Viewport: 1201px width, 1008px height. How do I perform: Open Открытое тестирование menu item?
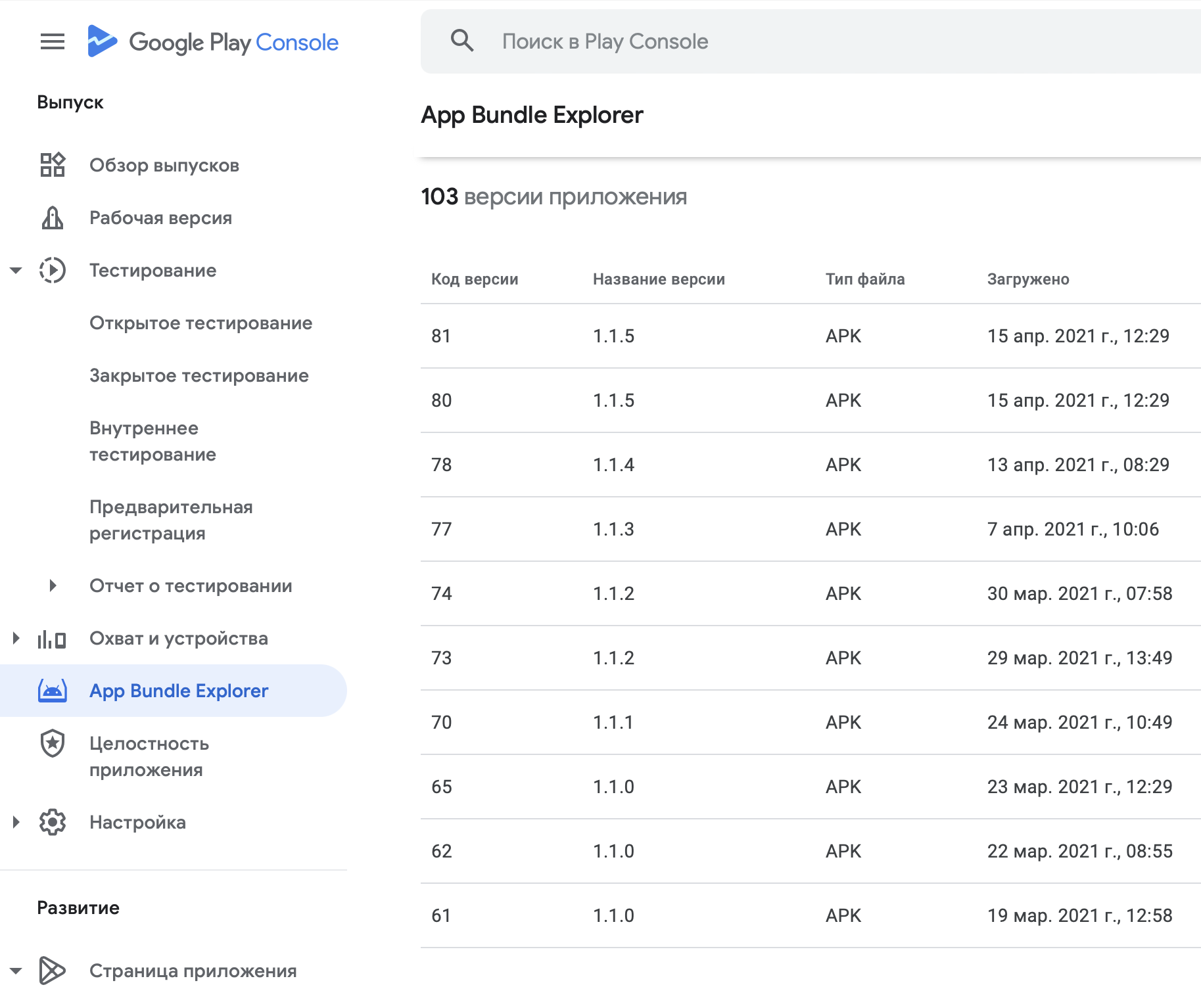(201, 323)
